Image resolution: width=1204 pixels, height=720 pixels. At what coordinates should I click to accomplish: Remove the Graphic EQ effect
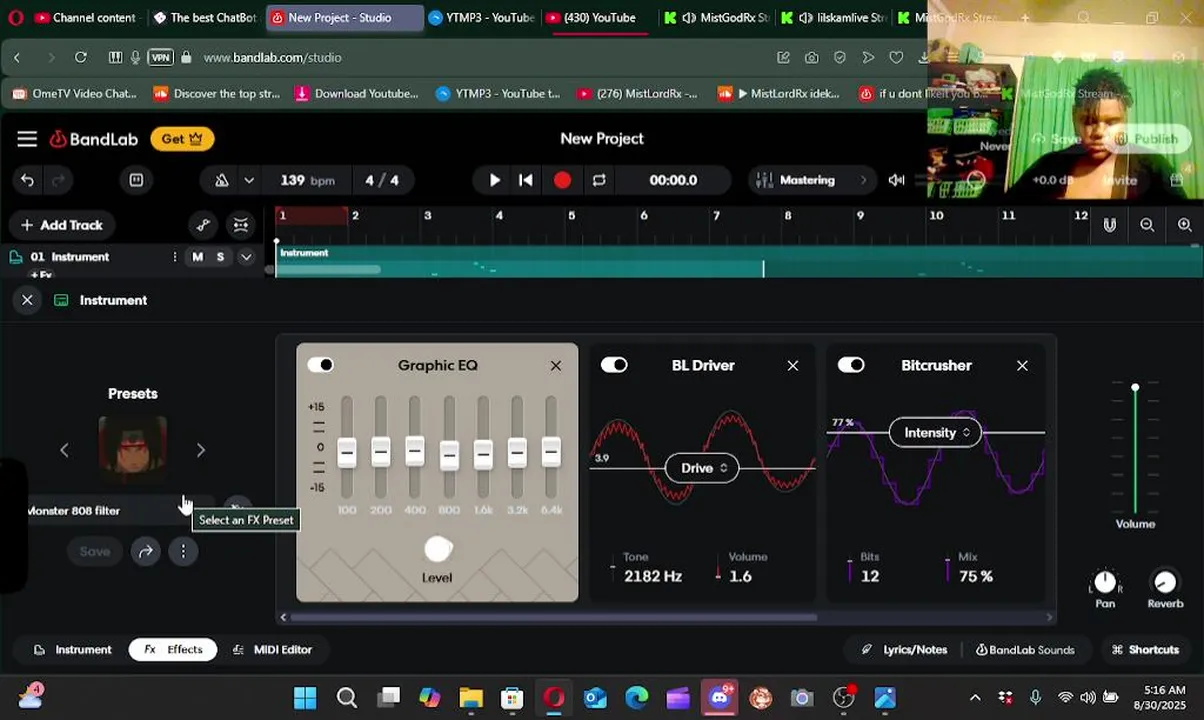[556, 366]
